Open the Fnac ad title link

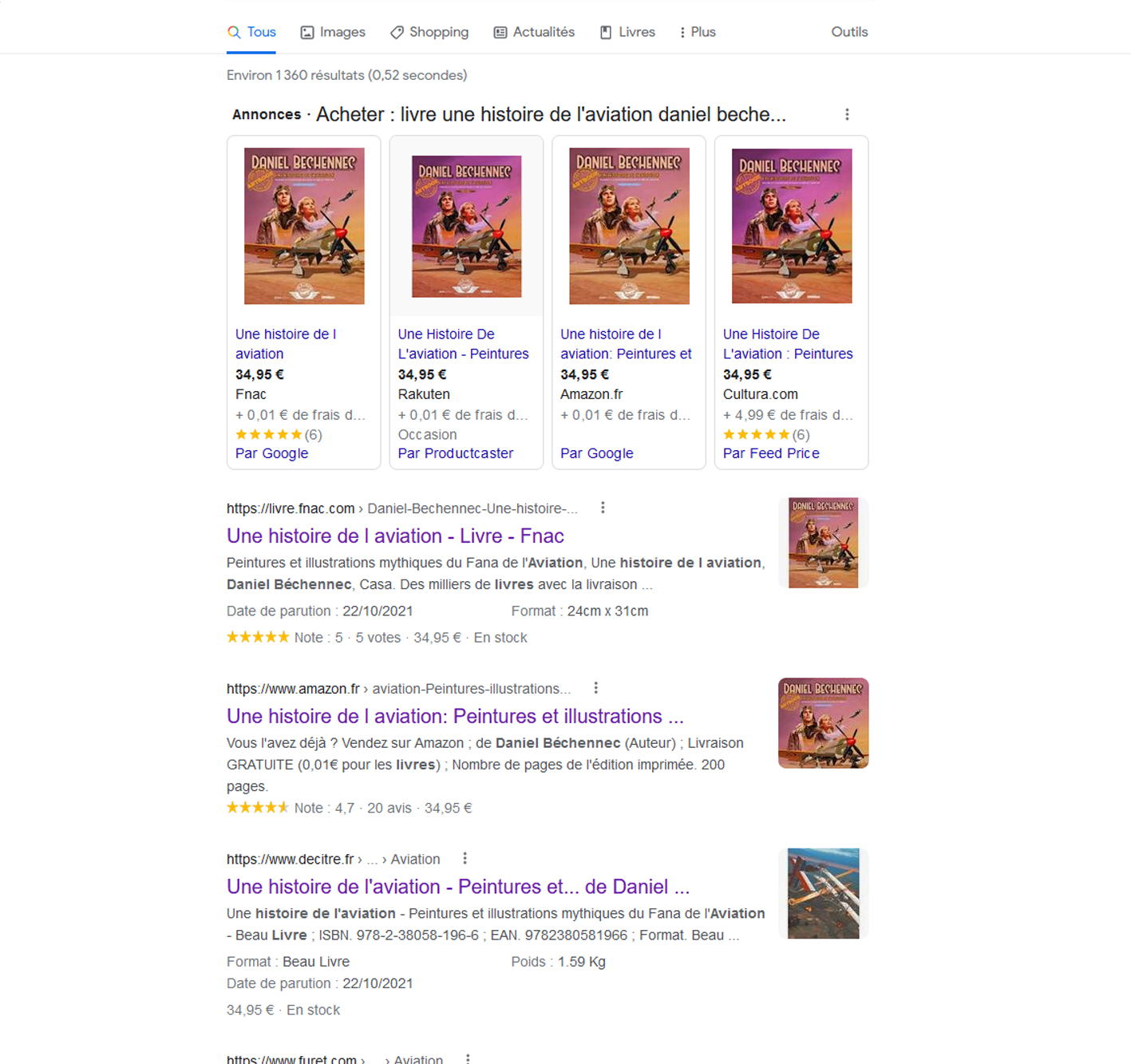point(286,344)
